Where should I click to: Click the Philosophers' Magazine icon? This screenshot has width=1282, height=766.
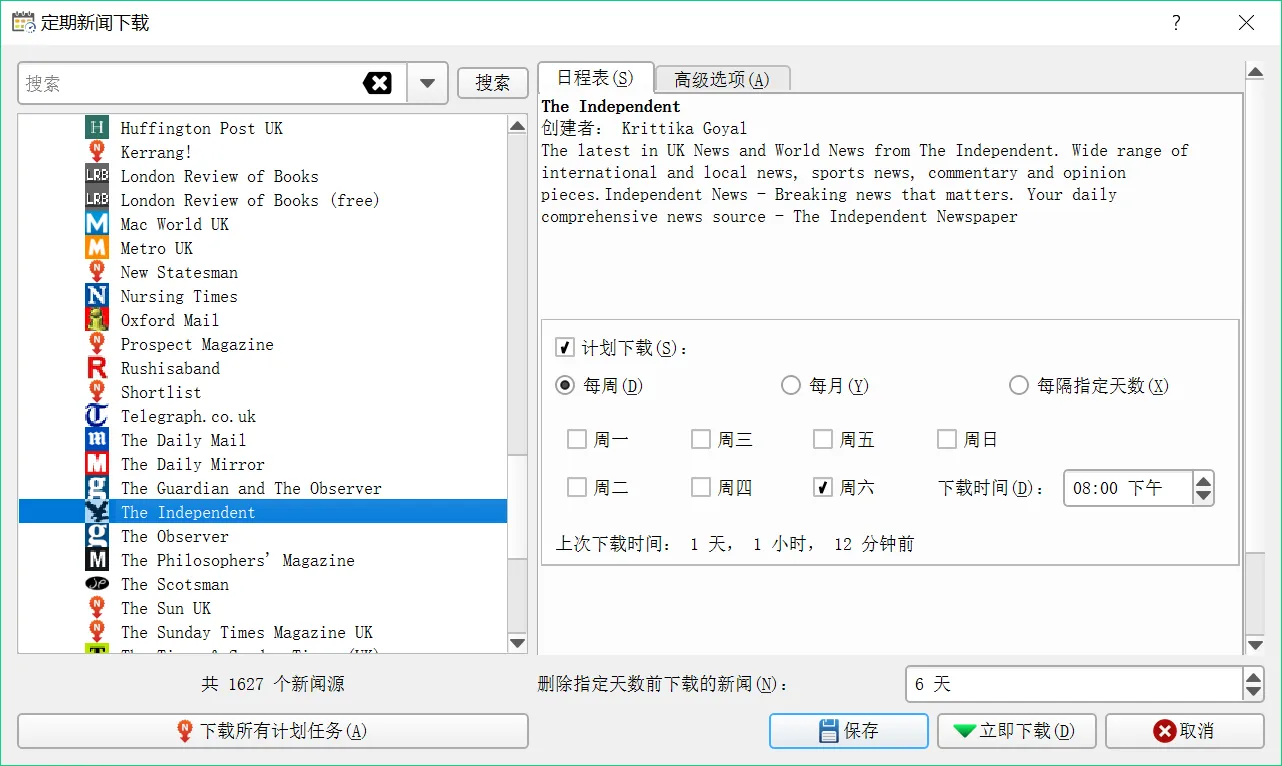pyautogui.click(x=97, y=560)
